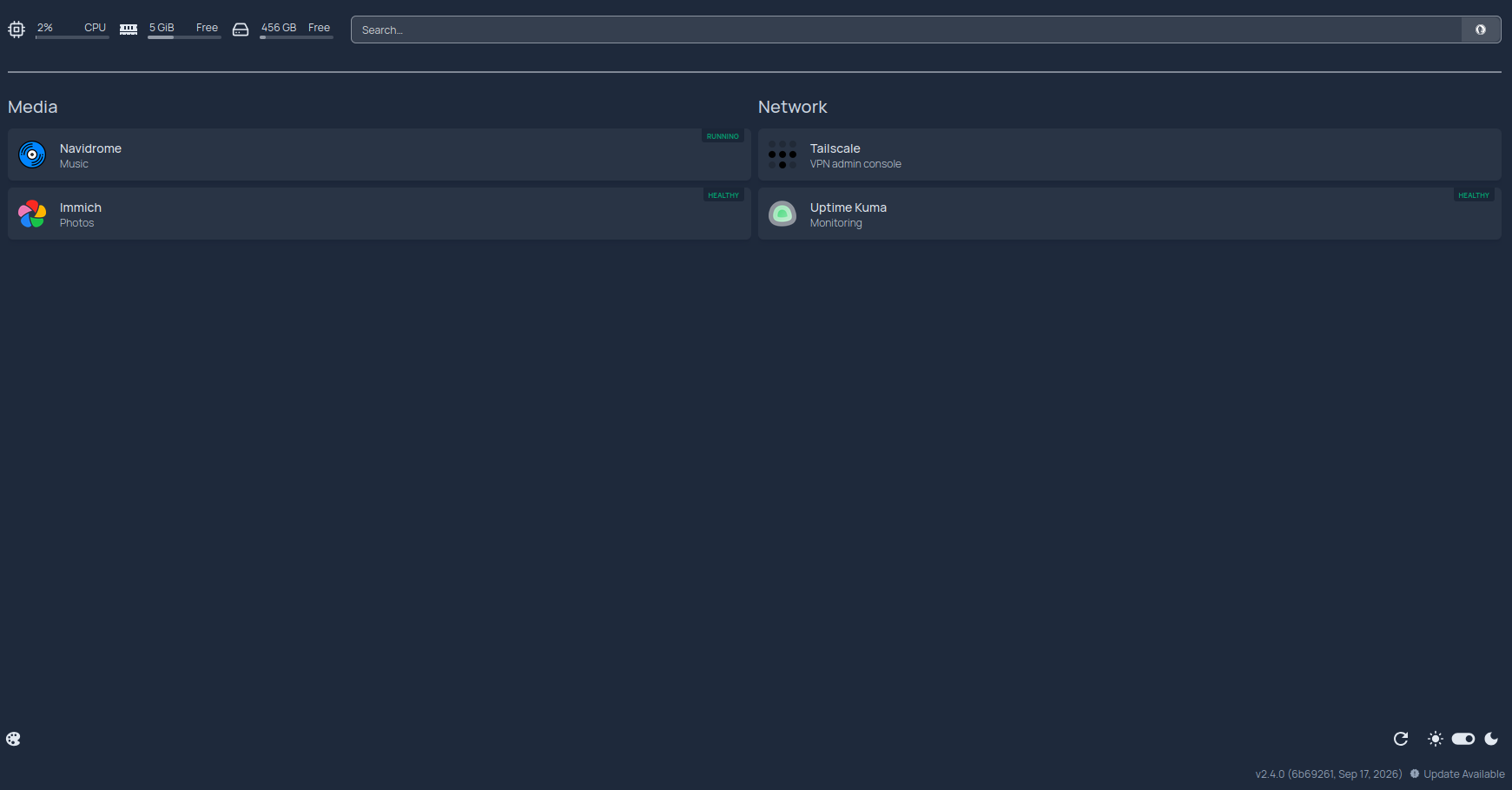Click the memory RAM icon

pyautogui.click(x=129, y=30)
